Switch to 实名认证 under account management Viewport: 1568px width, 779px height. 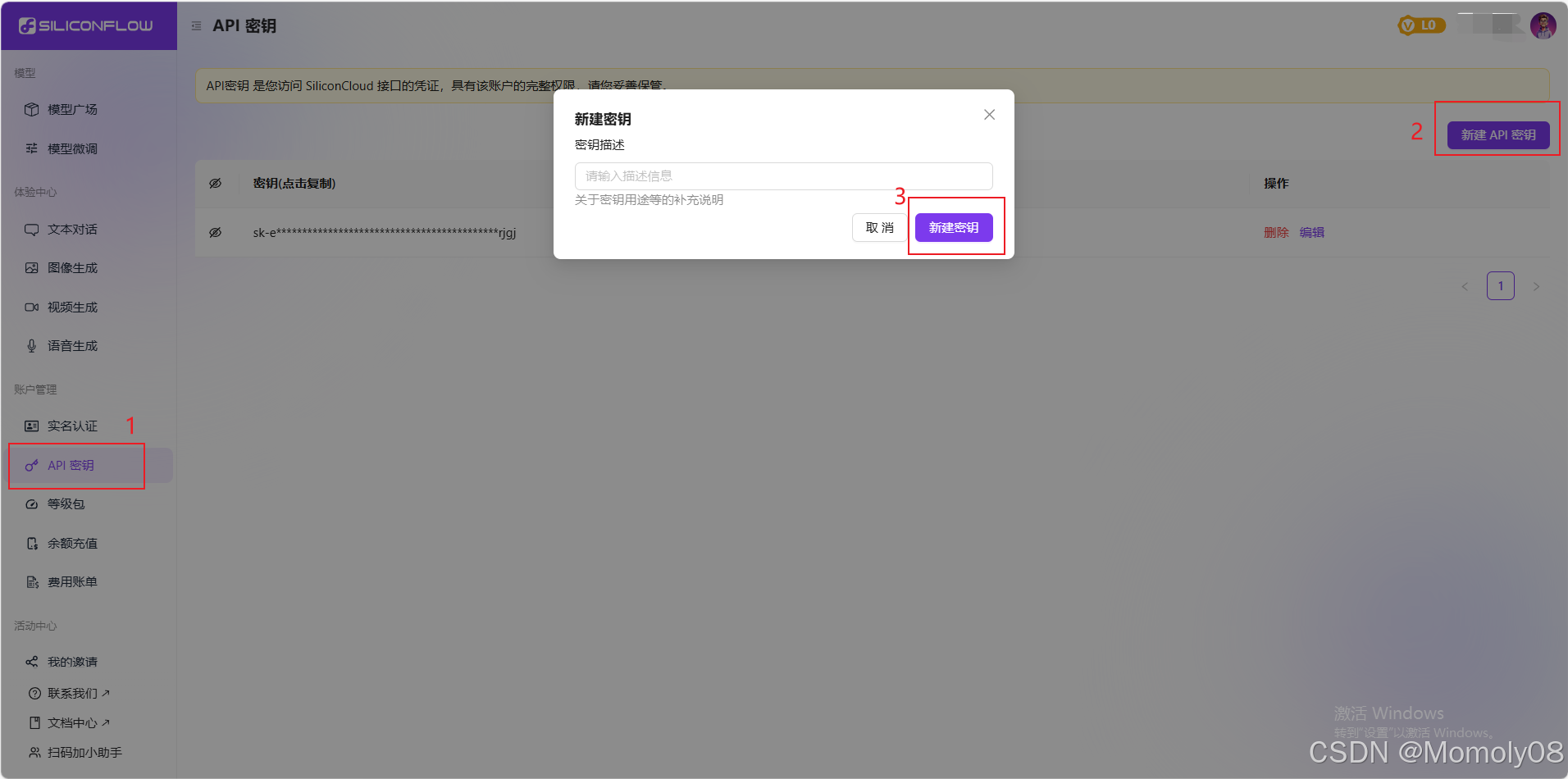[71, 426]
